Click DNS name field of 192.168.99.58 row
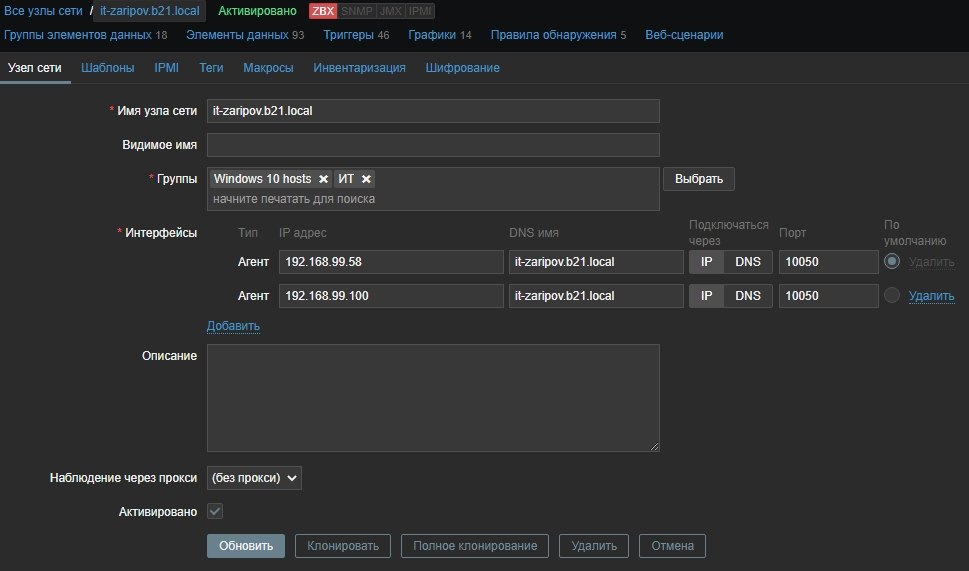The width and height of the screenshot is (969, 571). (x=596, y=262)
